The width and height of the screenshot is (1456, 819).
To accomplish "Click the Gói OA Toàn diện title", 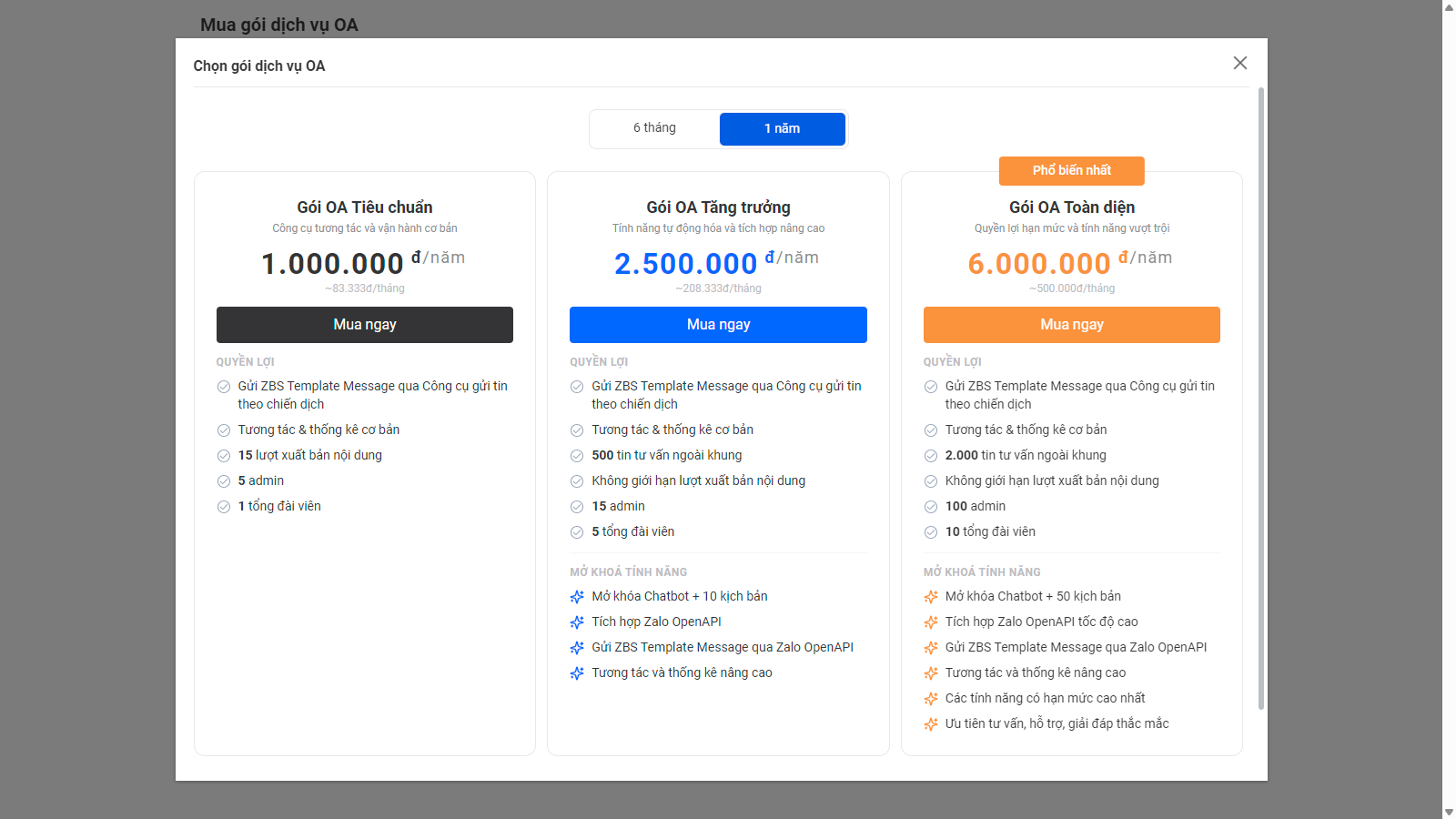I will [x=1072, y=207].
